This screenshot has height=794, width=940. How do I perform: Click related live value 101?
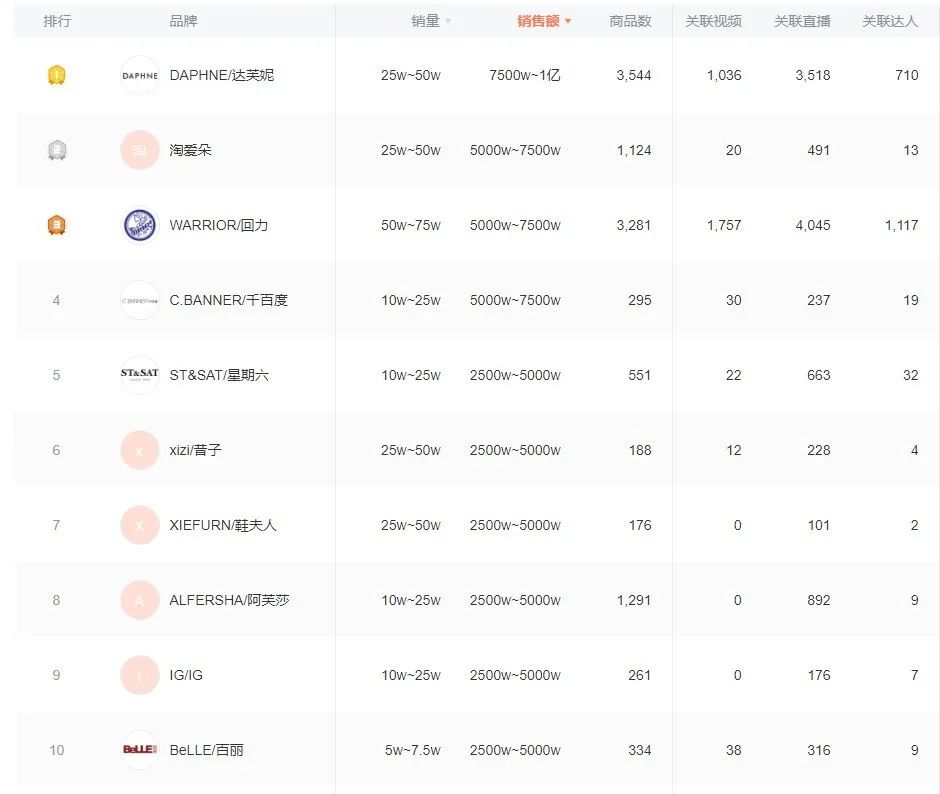tap(818, 525)
